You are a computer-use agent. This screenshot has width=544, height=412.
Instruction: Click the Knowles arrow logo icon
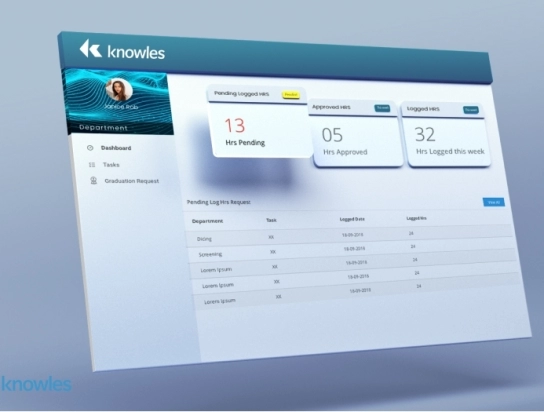[91, 49]
